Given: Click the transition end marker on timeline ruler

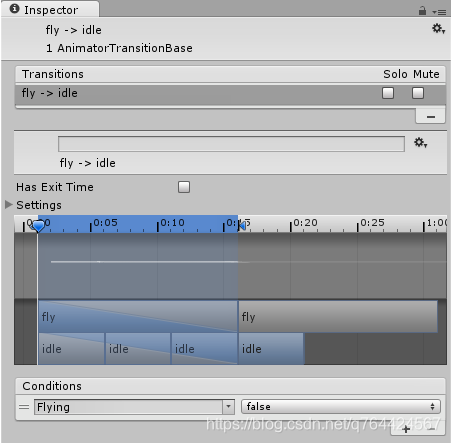Looking at the screenshot, I should pos(242,225).
